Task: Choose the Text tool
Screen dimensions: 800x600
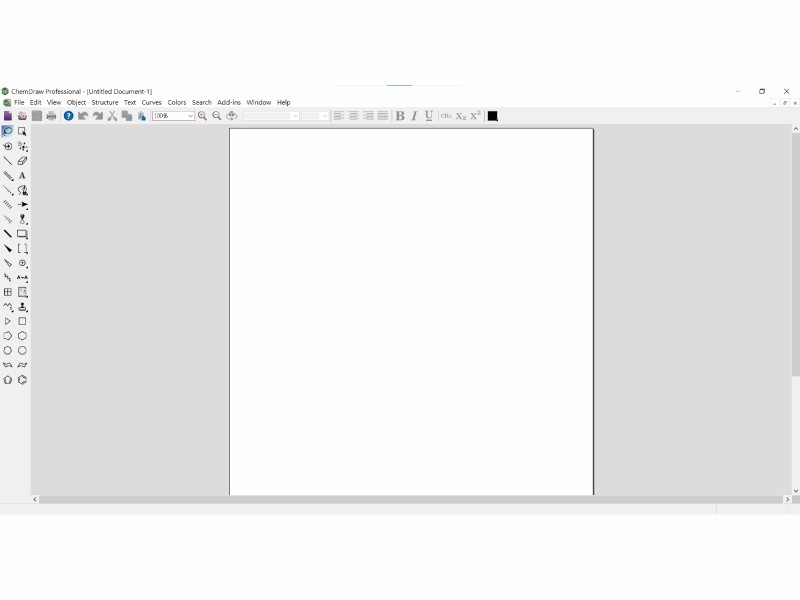Action: 22,175
